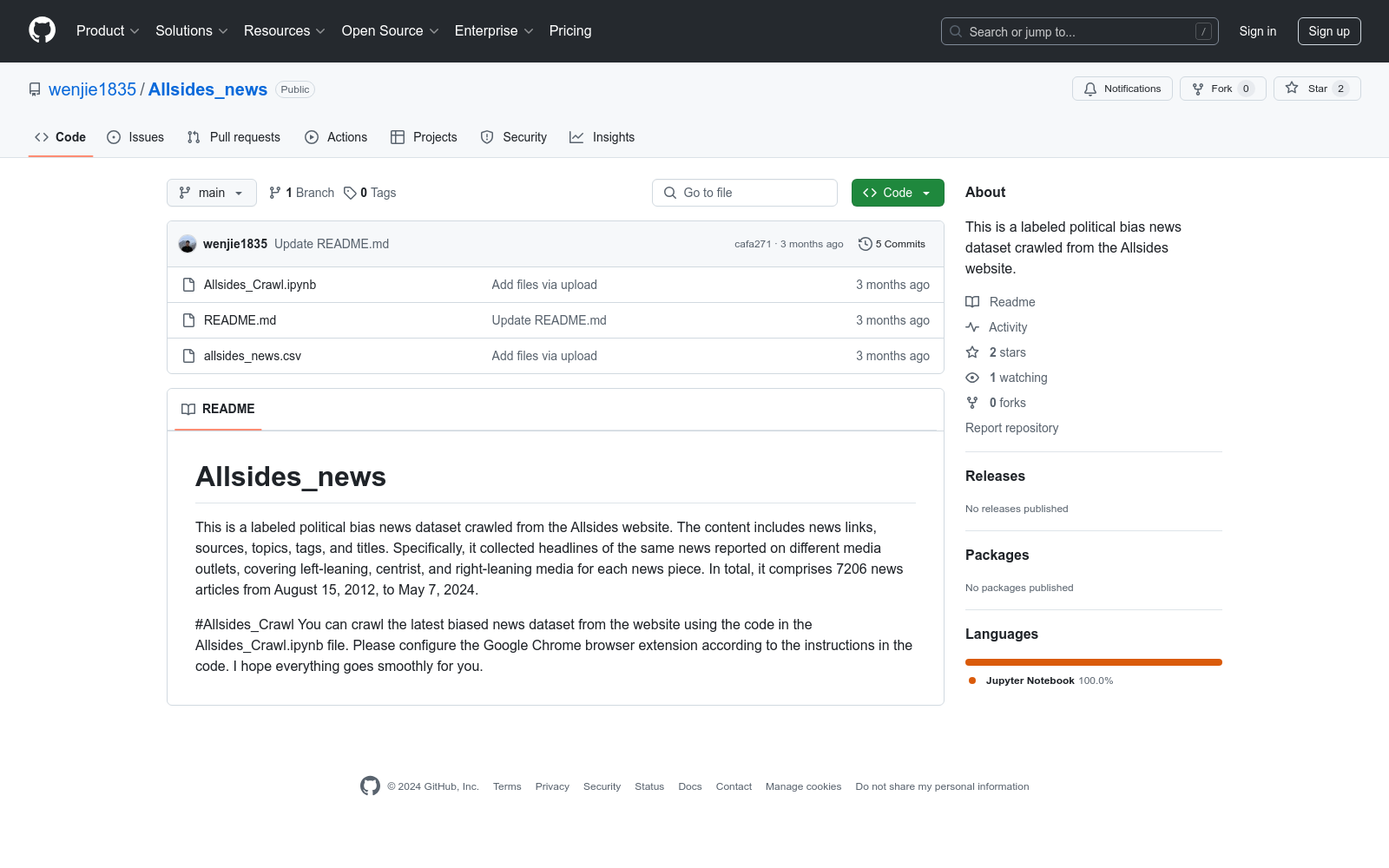Select the Code tab
The width and height of the screenshot is (1389, 868).
pos(61,137)
